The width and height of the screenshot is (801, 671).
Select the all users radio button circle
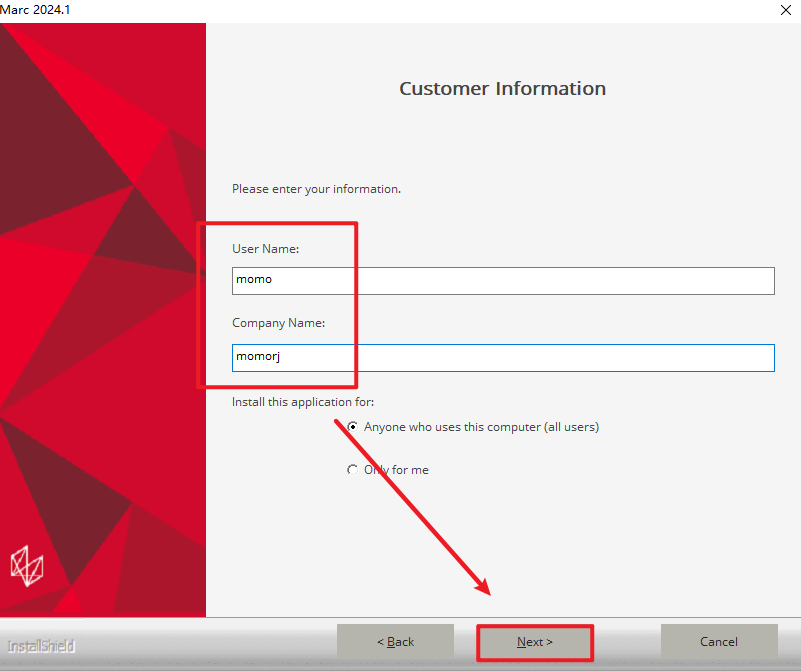pos(352,427)
